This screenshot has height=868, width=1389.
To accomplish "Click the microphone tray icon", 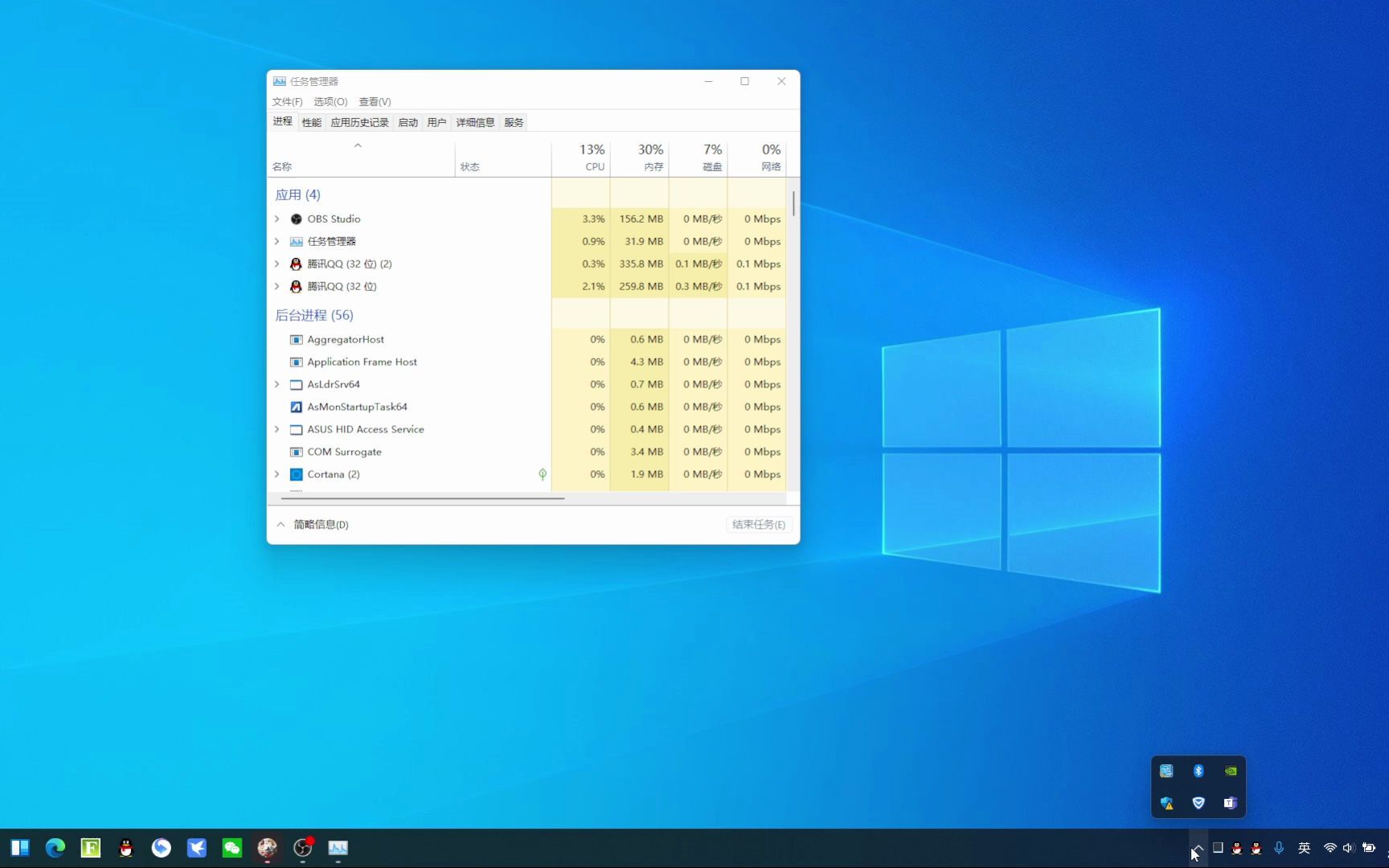I will (1279, 848).
